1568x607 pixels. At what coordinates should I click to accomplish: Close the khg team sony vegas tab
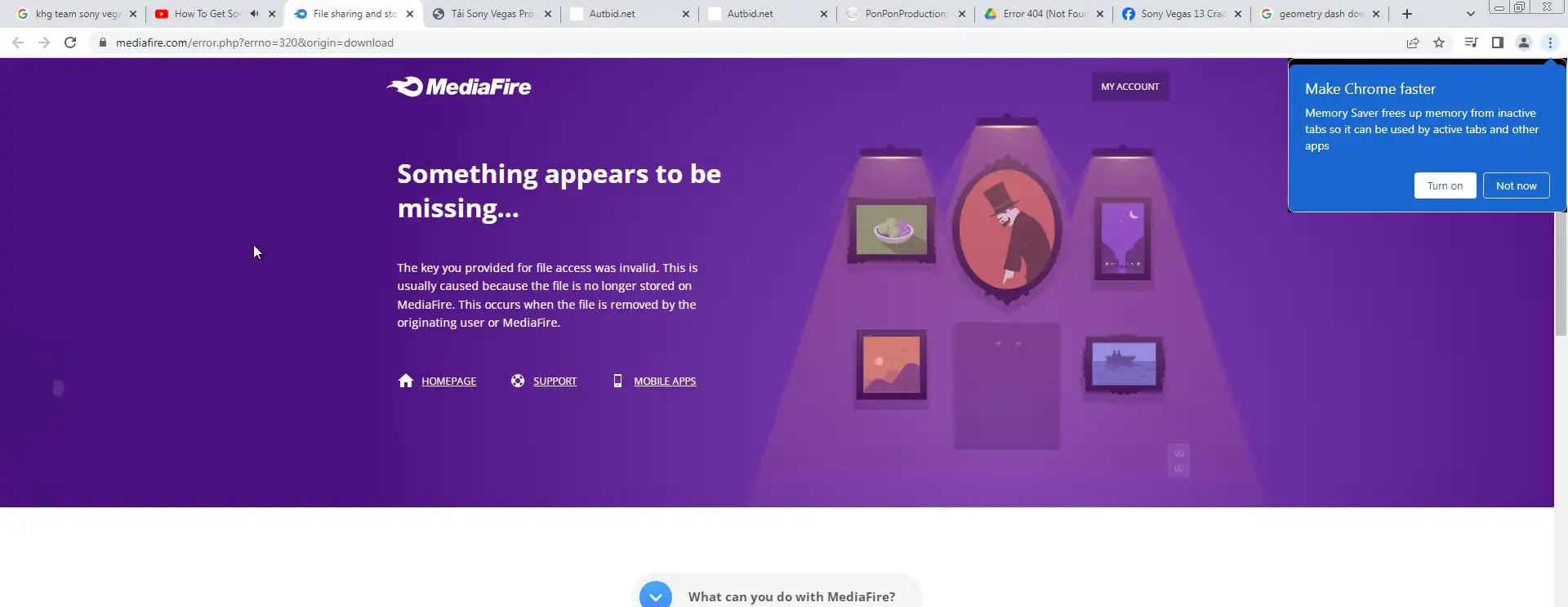point(133,14)
